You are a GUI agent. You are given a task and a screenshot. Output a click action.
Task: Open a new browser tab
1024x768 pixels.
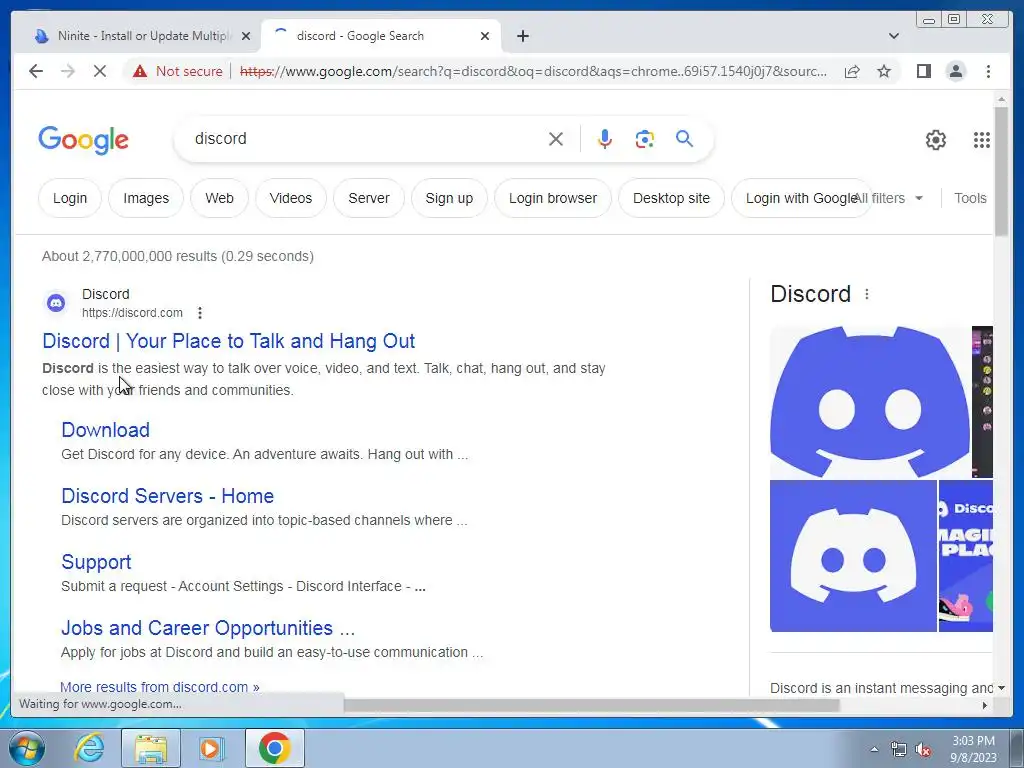click(522, 36)
